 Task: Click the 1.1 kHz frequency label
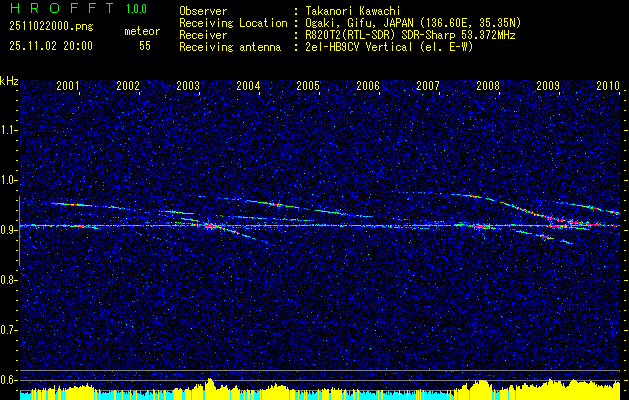[8, 130]
